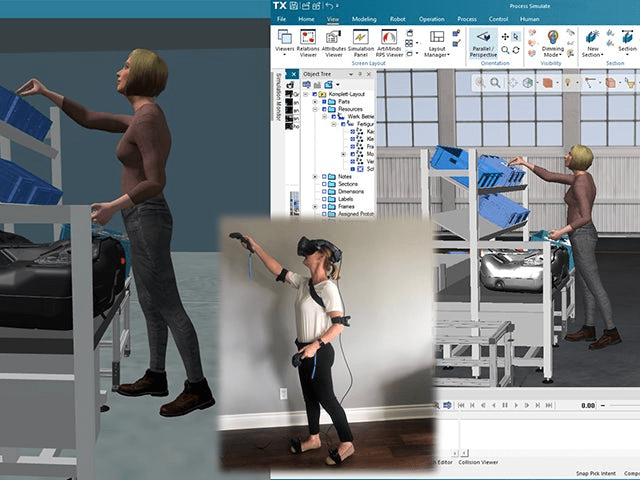
Task: Toggle display checkbox for Frames folder
Action: point(324,207)
